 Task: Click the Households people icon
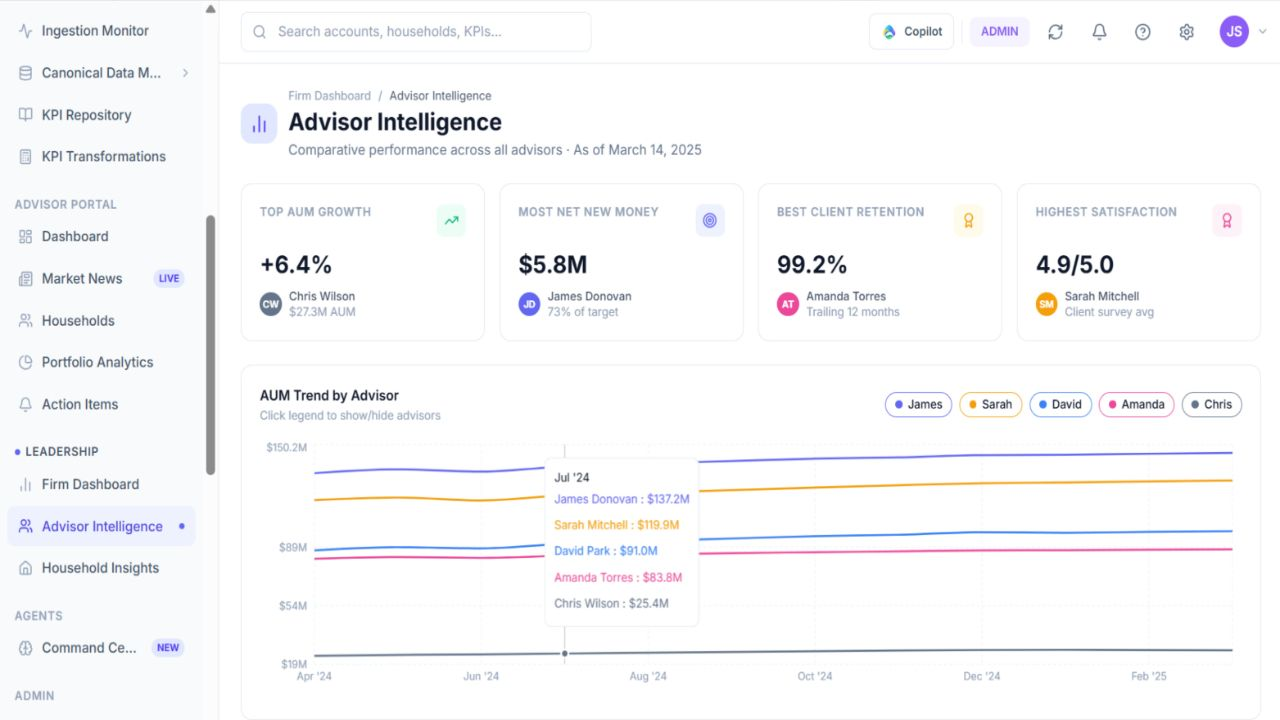26,321
